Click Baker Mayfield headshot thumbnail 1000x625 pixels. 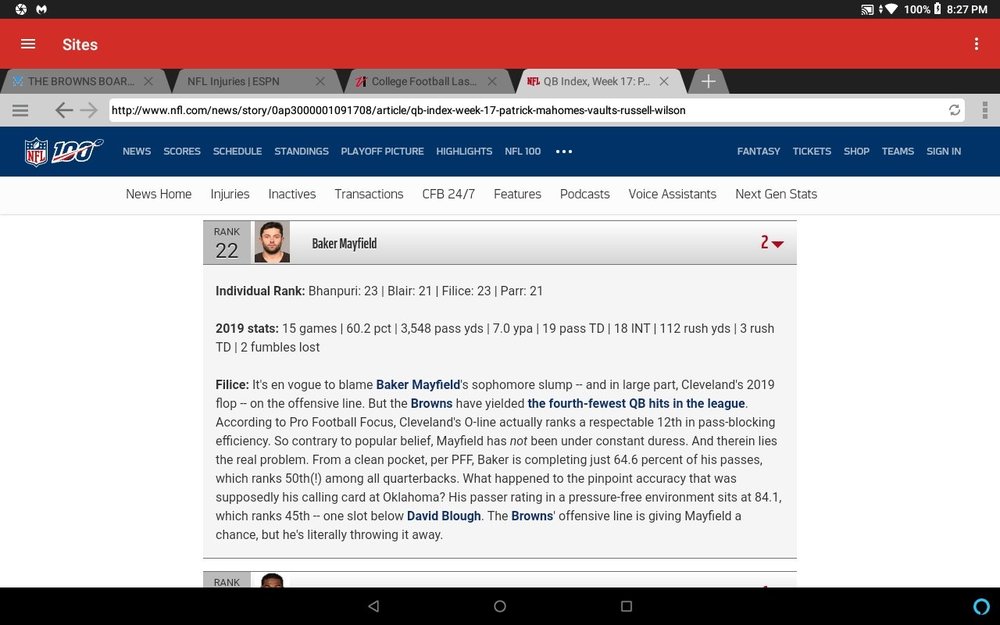pyautogui.click(x=272, y=242)
